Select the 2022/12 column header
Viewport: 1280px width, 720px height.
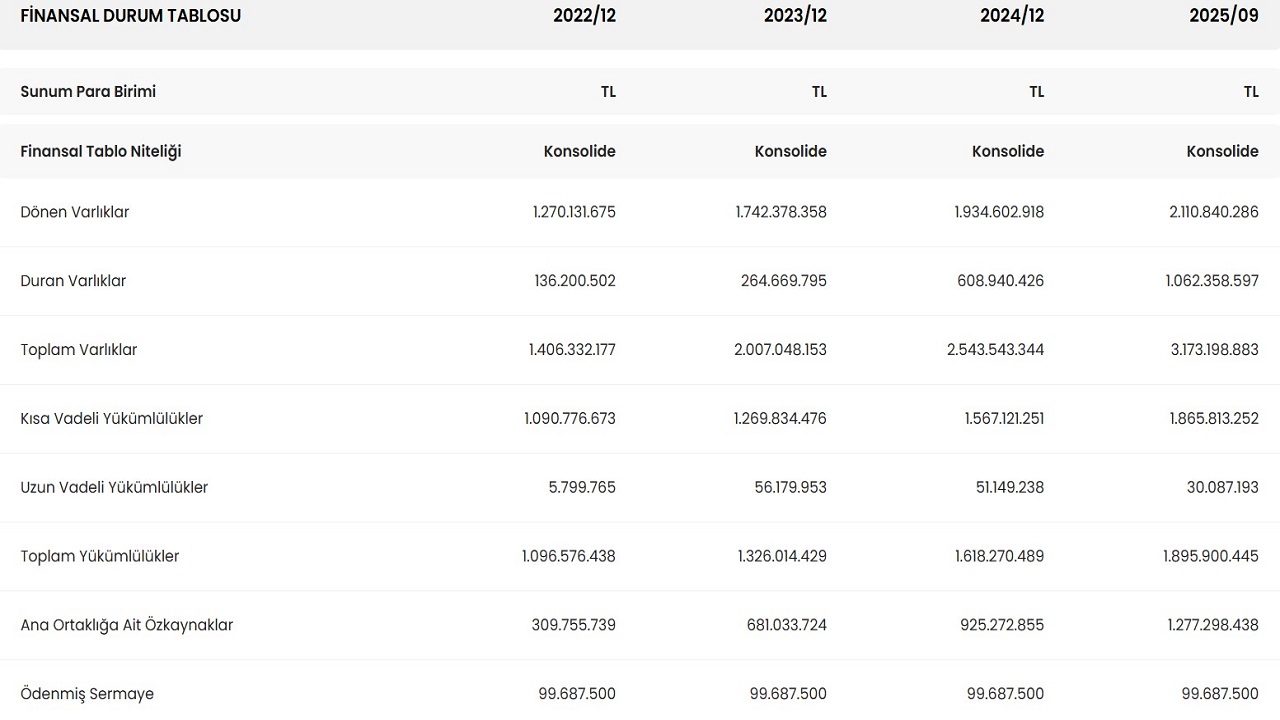click(584, 16)
